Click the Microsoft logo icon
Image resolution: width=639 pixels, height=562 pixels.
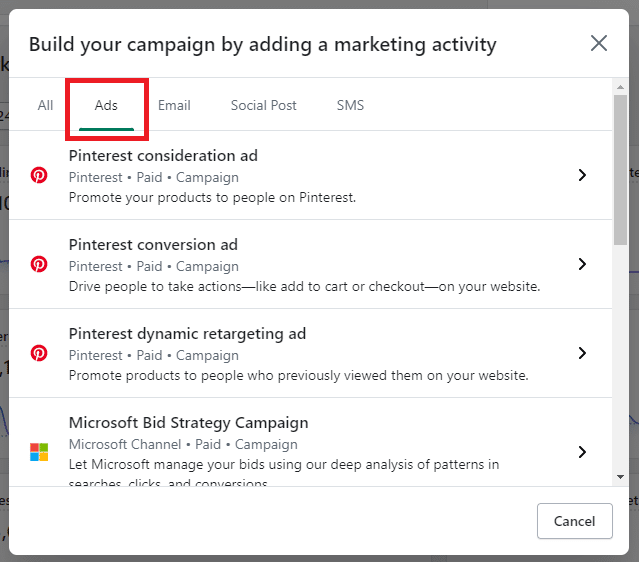pyautogui.click(x=39, y=452)
